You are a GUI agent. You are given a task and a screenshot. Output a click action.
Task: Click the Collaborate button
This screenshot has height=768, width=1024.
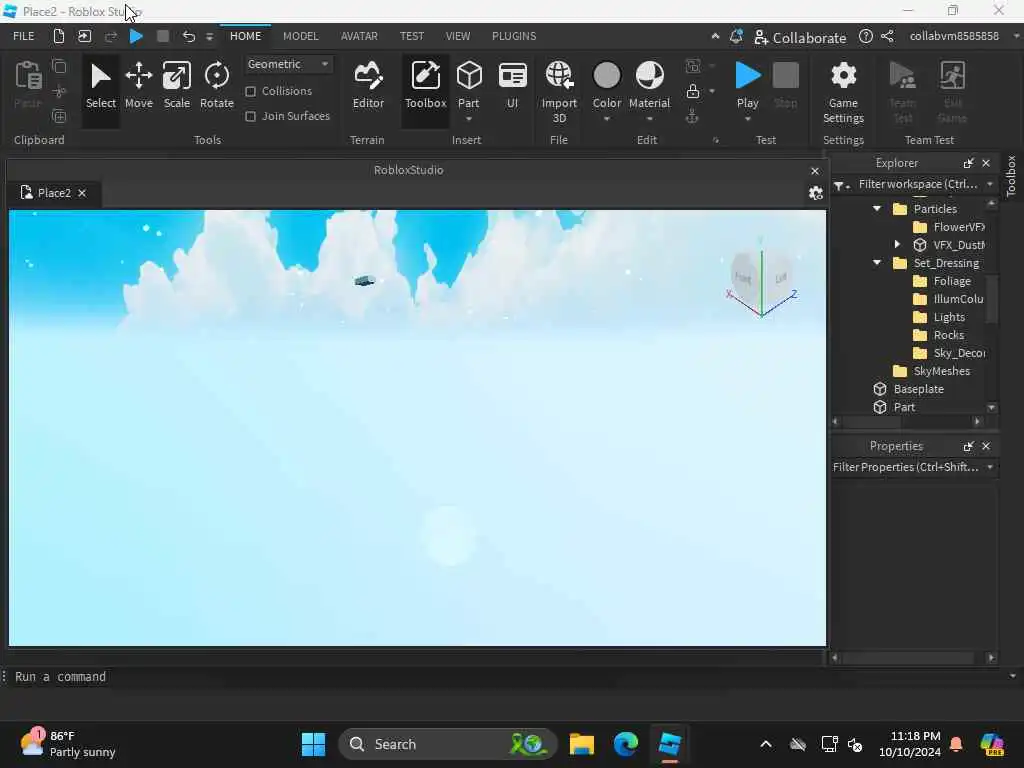pos(800,37)
